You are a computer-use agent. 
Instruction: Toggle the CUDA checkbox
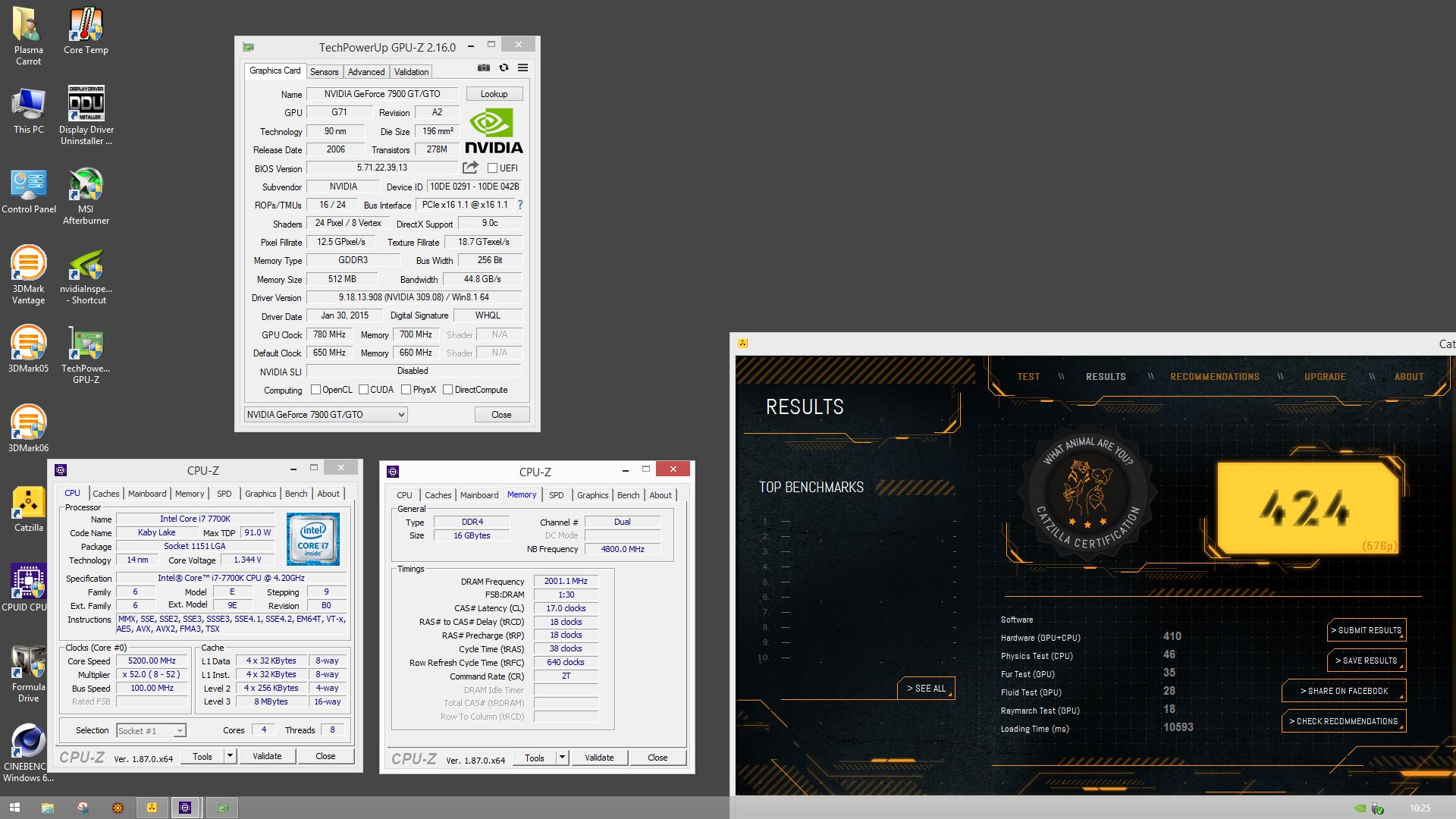tap(364, 390)
